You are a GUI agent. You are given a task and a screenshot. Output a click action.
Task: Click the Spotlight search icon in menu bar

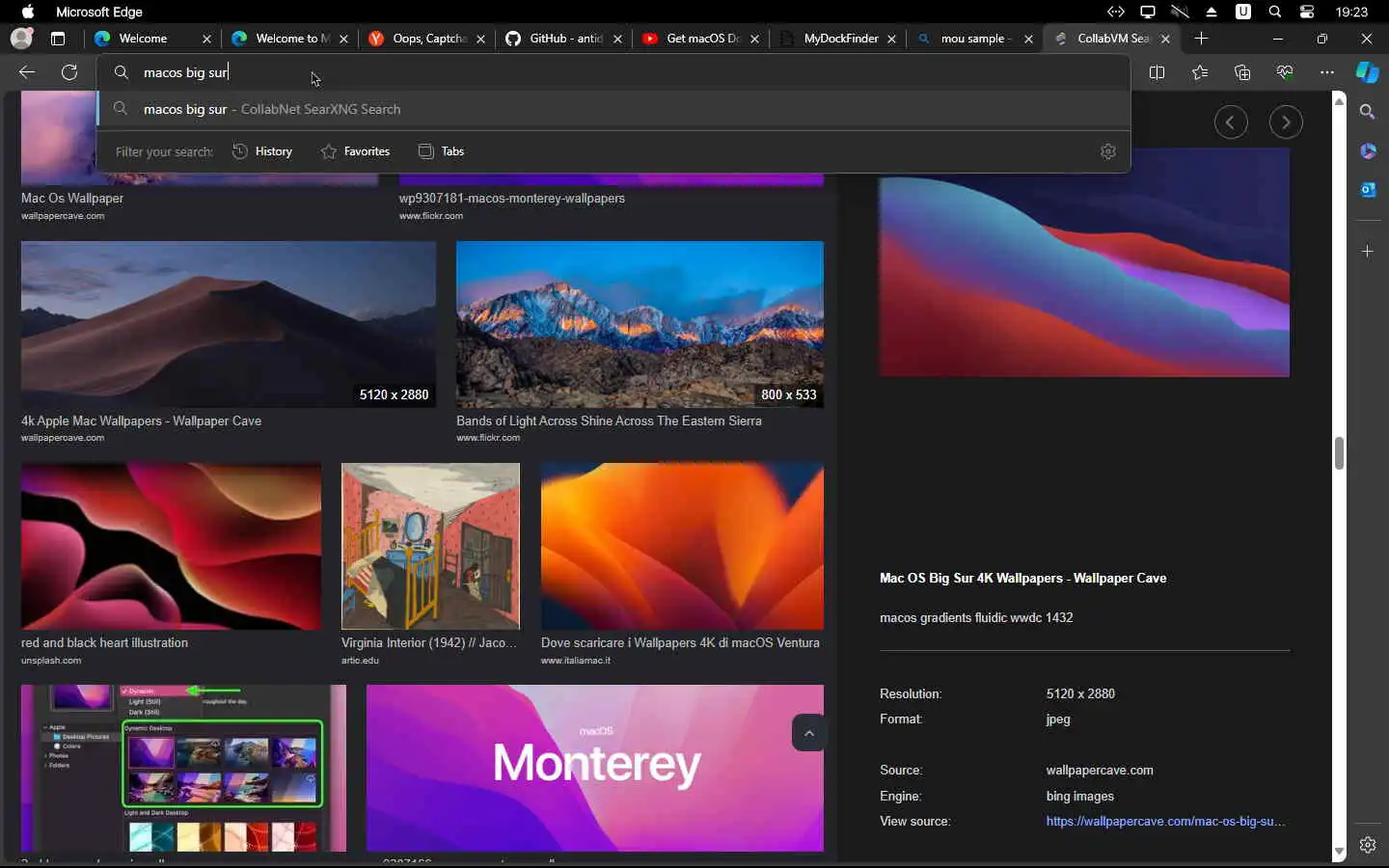(x=1275, y=12)
